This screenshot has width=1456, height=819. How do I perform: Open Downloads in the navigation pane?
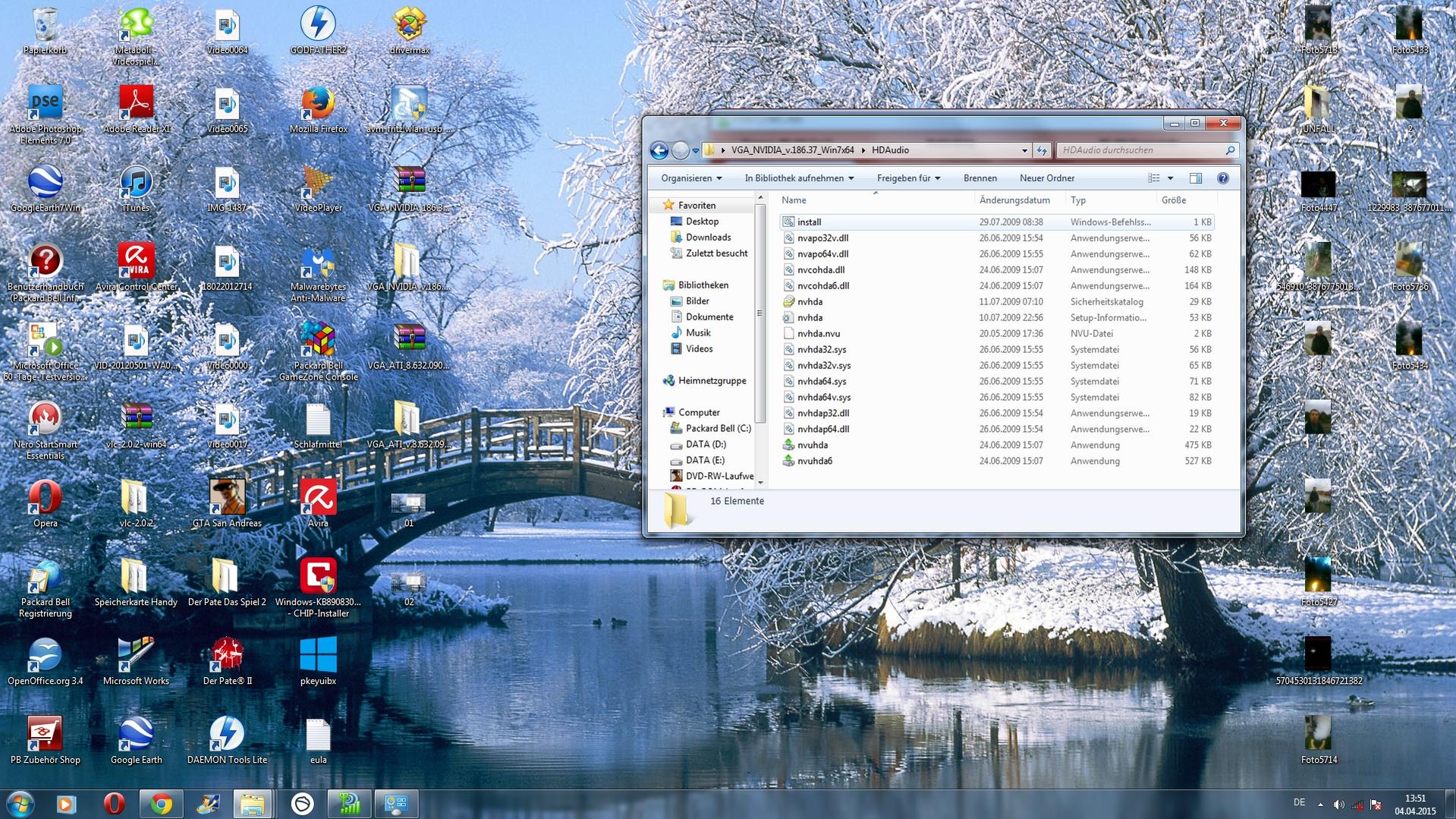click(x=708, y=238)
